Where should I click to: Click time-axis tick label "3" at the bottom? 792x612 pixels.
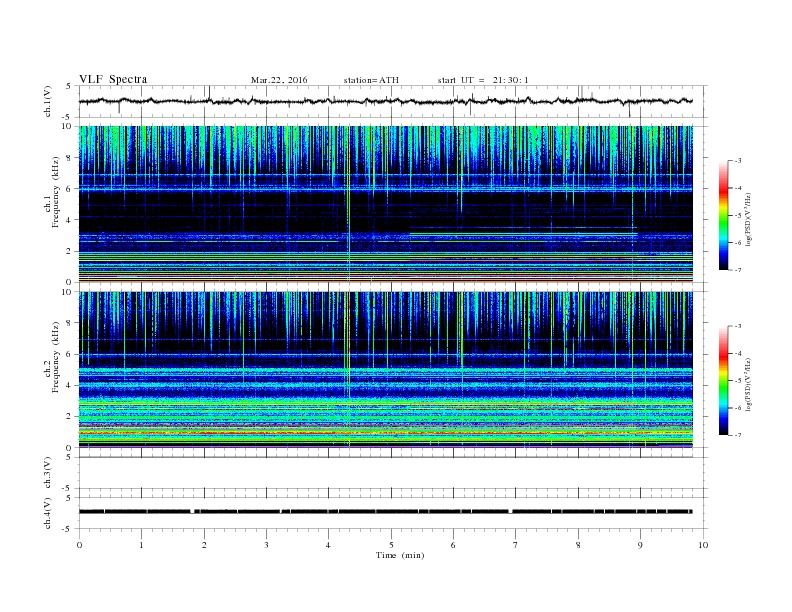point(266,545)
